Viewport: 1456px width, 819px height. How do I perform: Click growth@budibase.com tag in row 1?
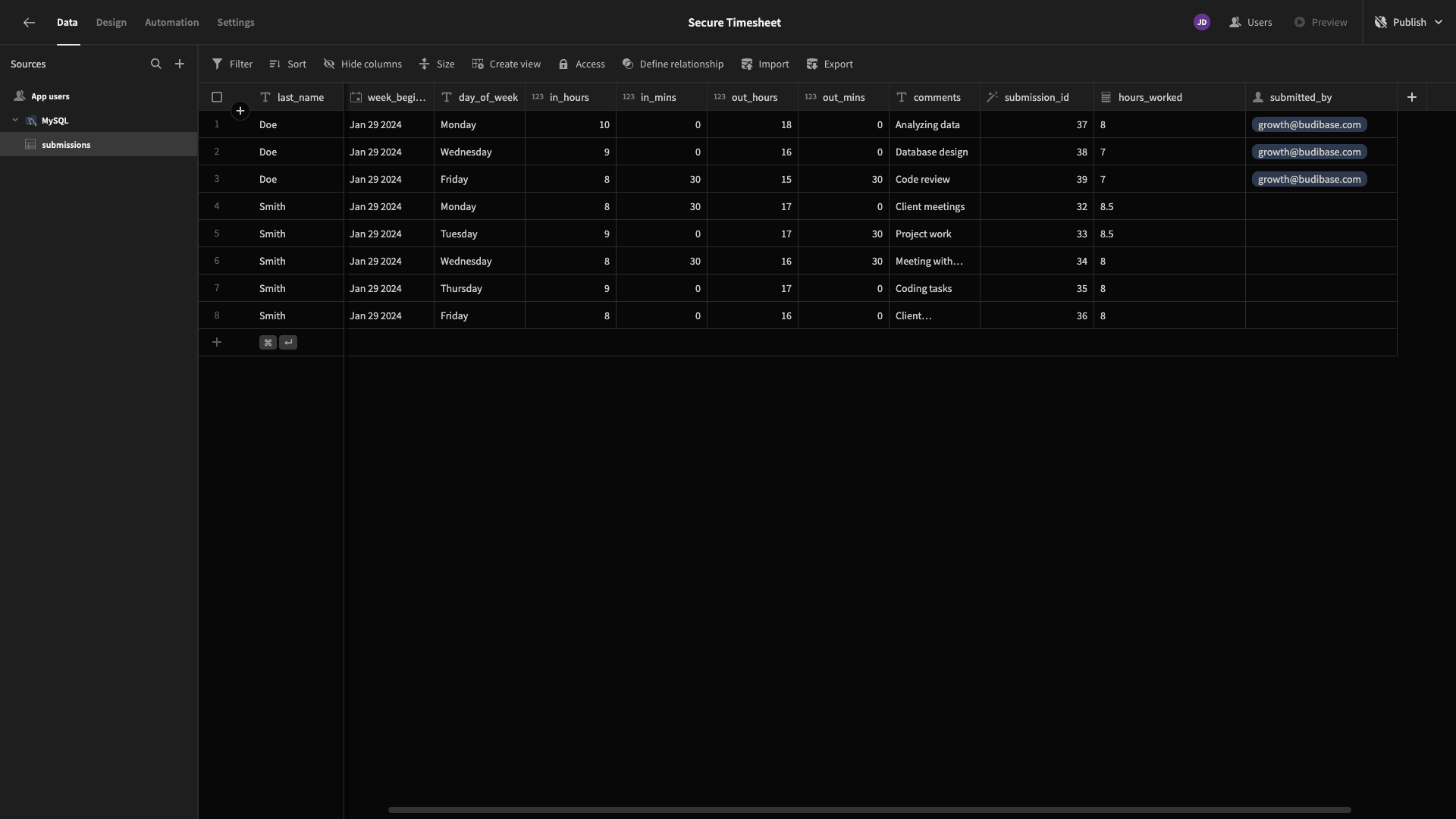point(1309,124)
